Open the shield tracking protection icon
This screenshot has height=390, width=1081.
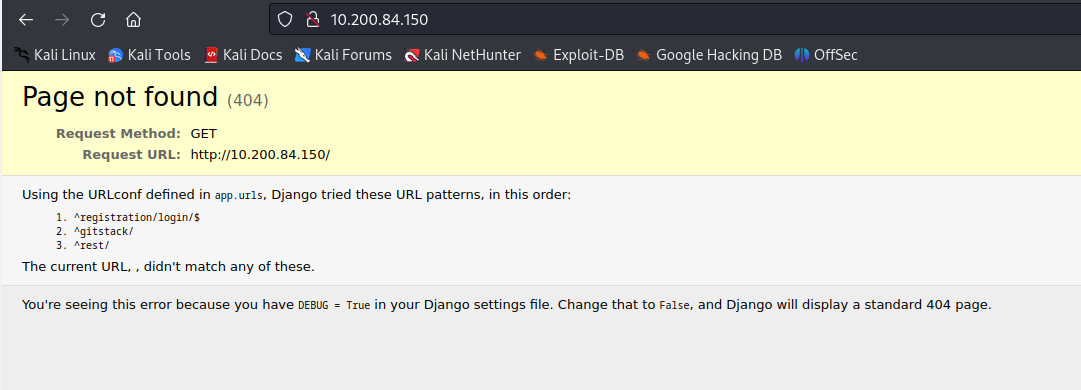pyautogui.click(x=285, y=19)
